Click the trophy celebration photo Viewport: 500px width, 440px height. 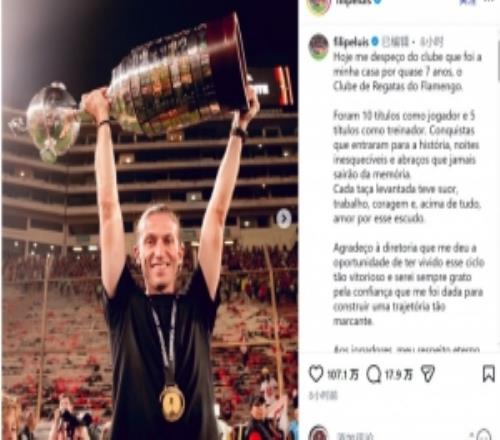(149, 220)
